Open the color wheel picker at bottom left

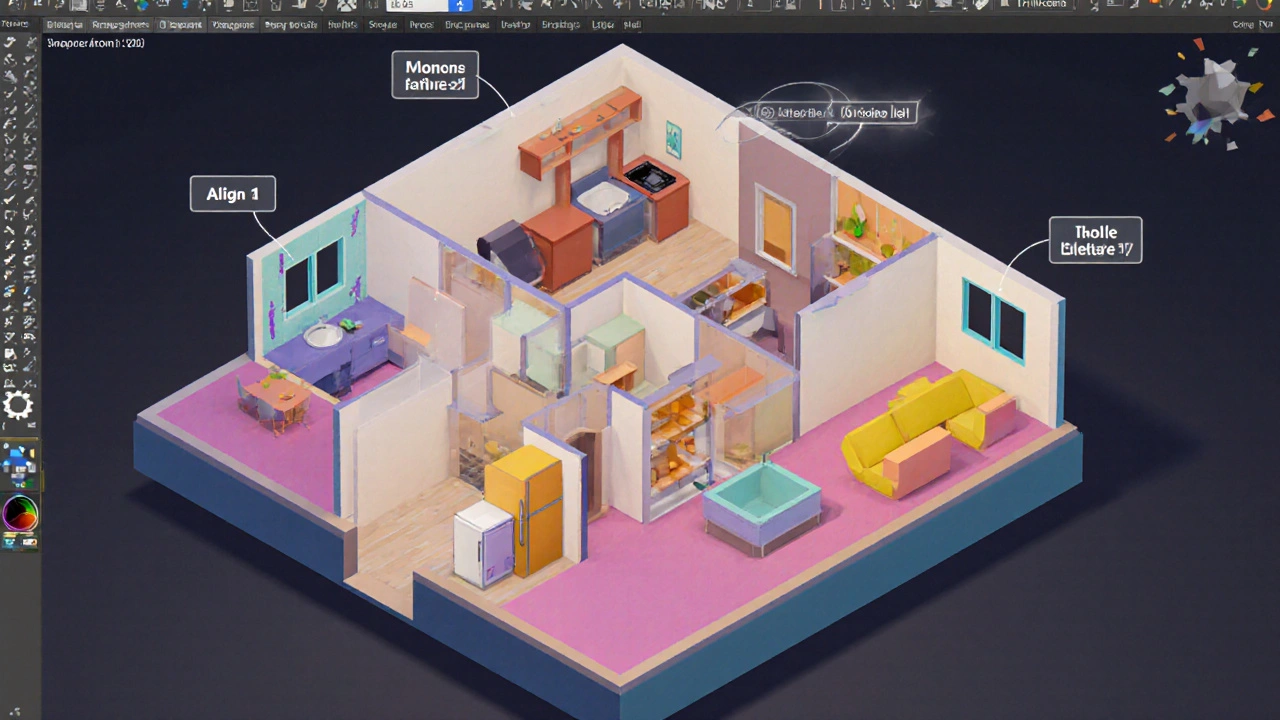pyautogui.click(x=20, y=514)
